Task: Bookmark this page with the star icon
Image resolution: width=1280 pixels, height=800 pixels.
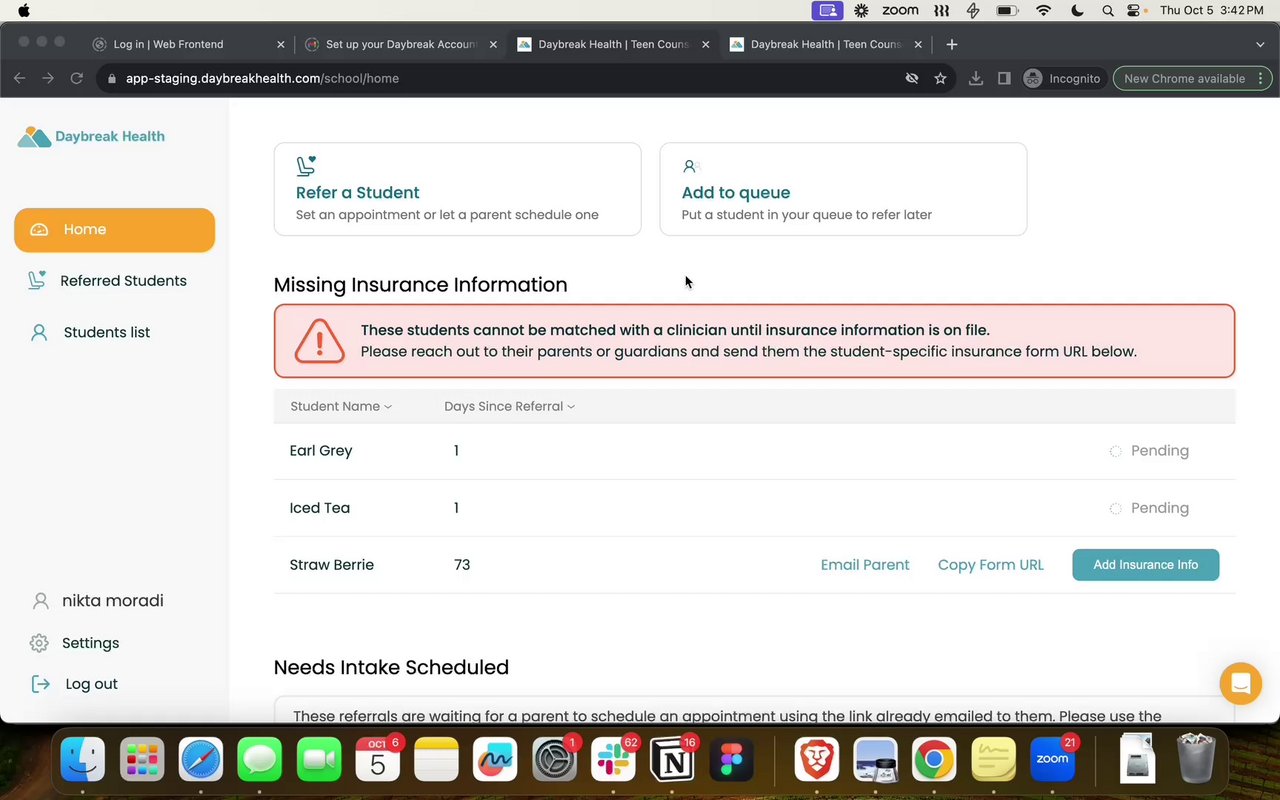Action: click(x=940, y=78)
